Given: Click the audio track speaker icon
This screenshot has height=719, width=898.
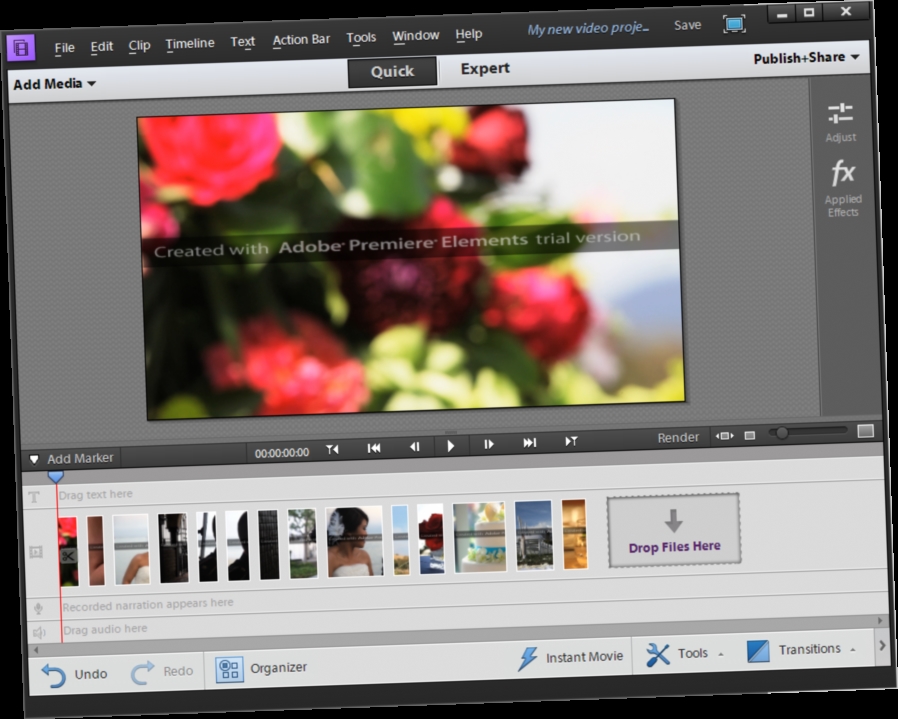Looking at the screenshot, I should pos(40,633).
